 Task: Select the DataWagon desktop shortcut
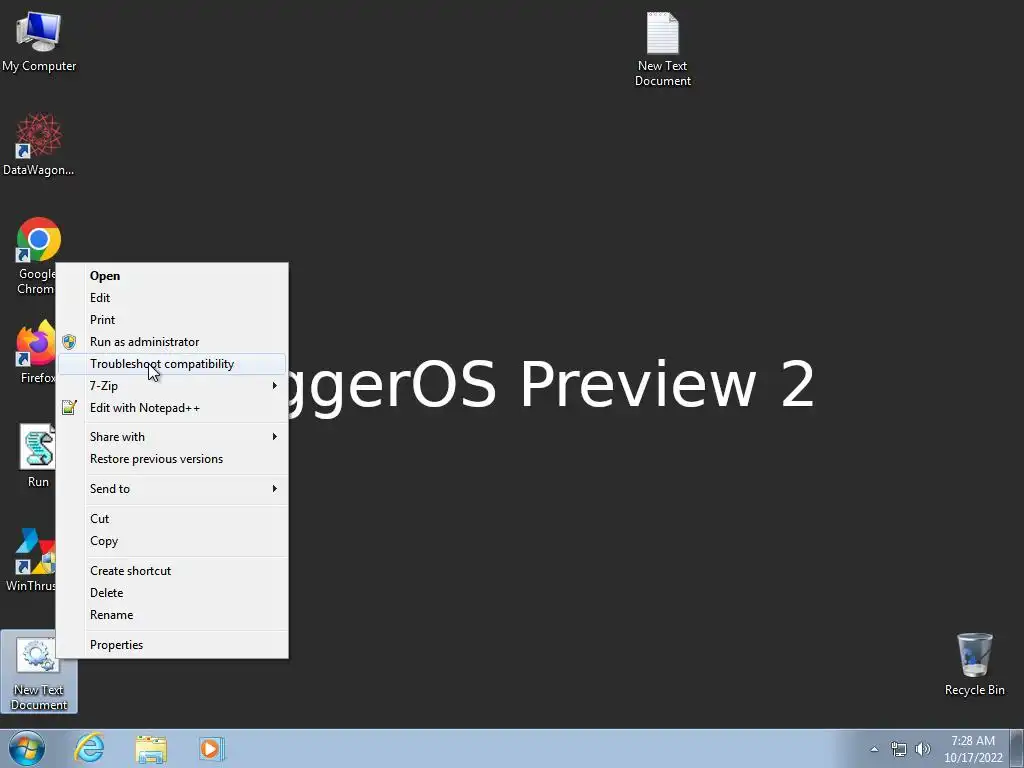(x=39, y=144)
